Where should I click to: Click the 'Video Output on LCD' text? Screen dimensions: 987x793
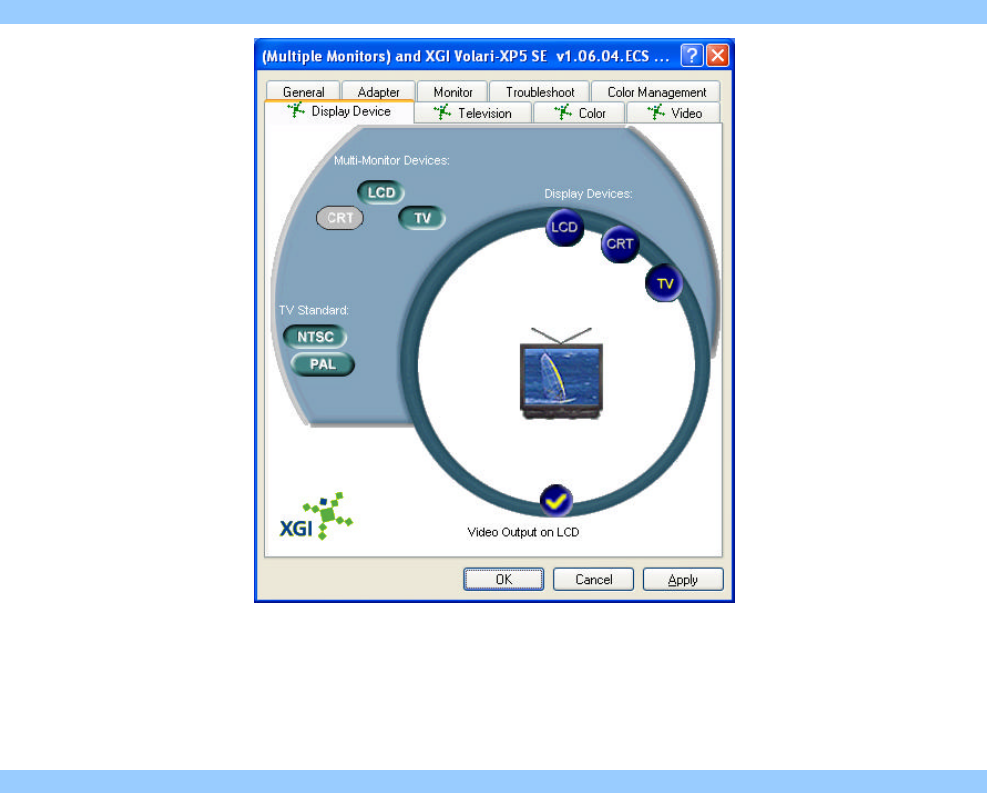[523, 532]
